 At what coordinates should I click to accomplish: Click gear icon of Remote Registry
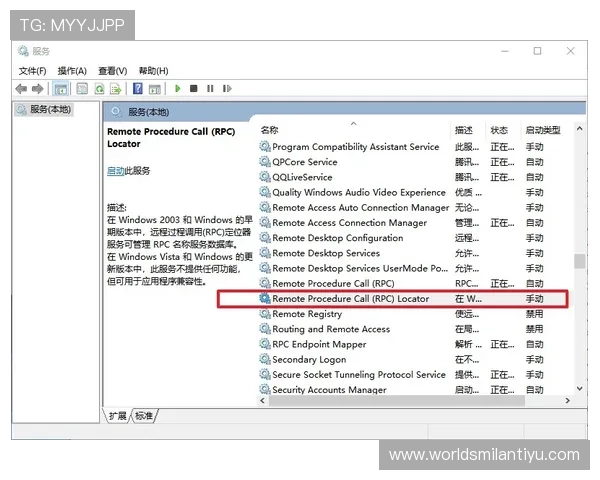coord(265,313)
